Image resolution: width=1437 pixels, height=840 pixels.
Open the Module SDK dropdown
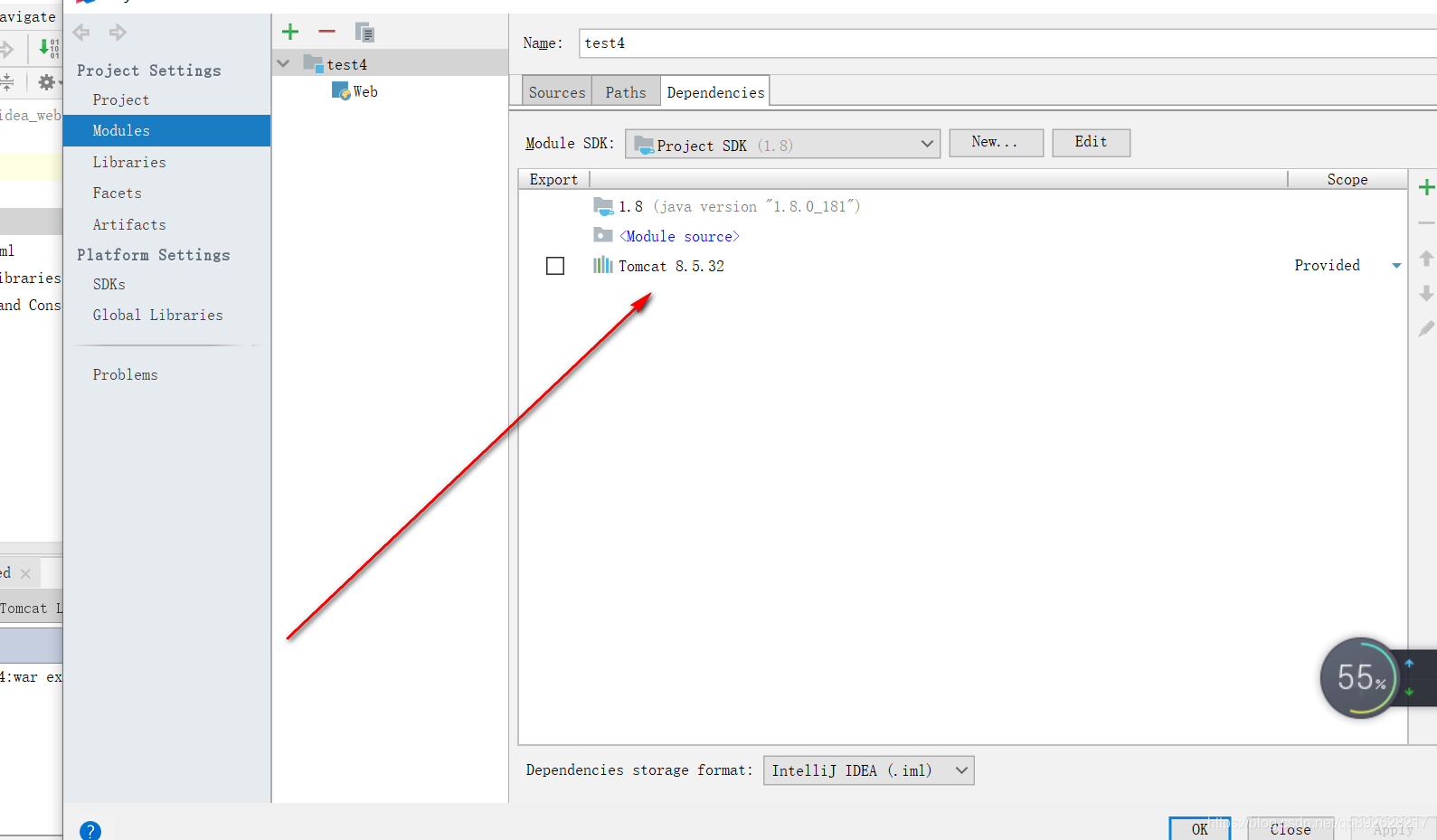point(783,144)
